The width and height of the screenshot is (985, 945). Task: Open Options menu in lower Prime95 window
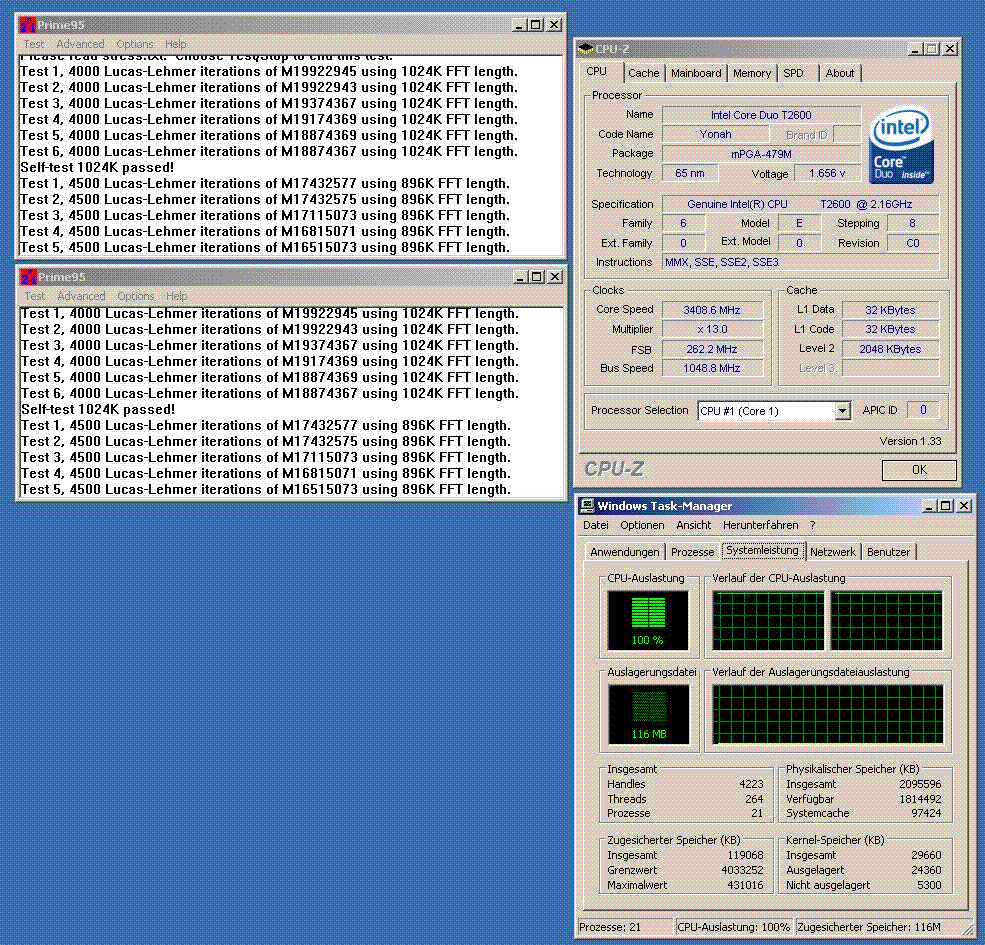(136, 296)
